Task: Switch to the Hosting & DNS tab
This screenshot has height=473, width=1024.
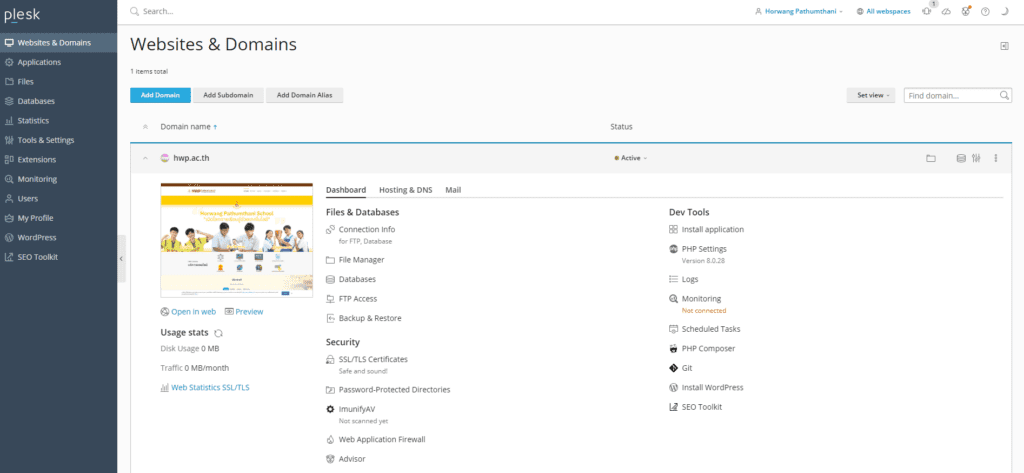Action: 405,189
